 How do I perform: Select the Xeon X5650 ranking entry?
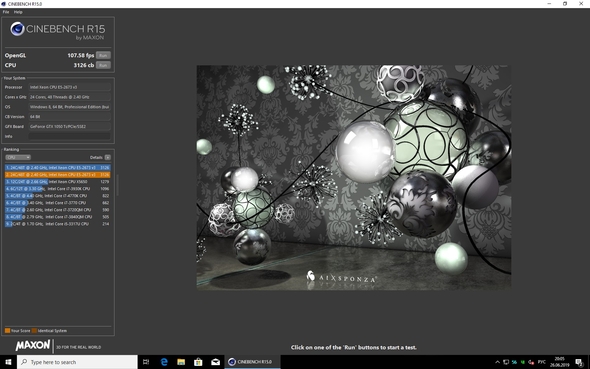coord(58,182)
